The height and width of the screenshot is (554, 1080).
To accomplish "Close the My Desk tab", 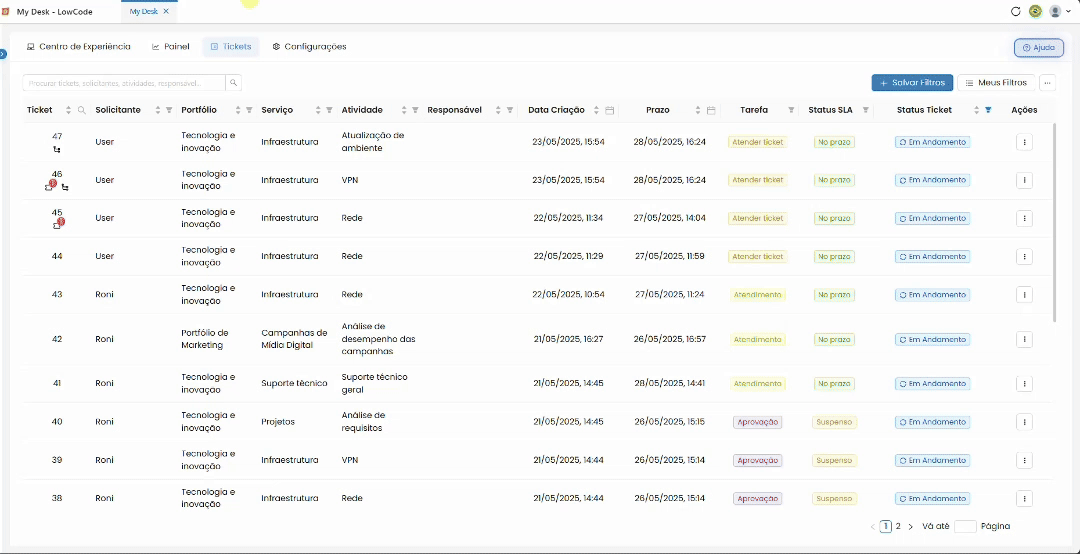I will [x=166, y=12].
